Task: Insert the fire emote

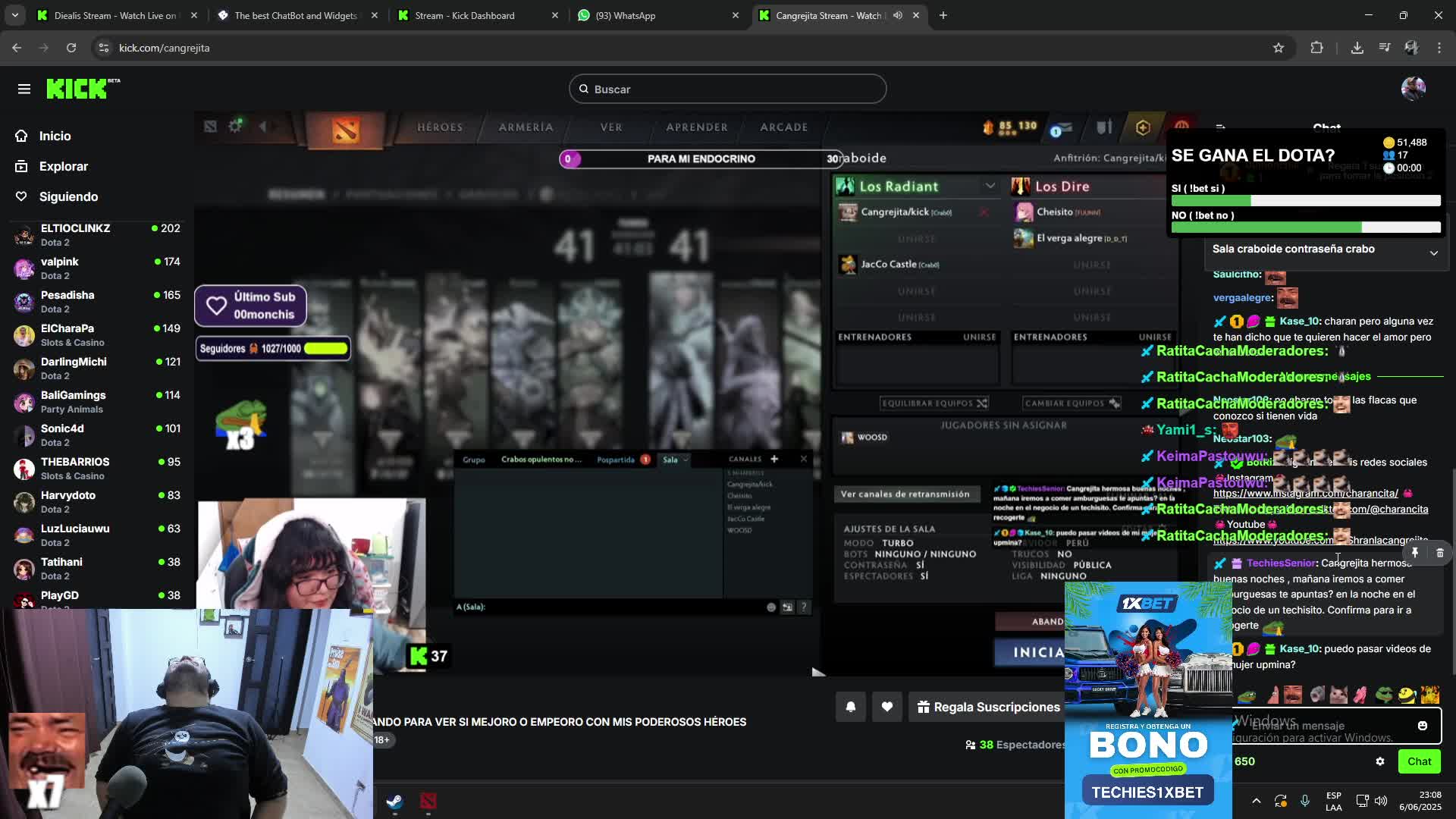Action: 1430,694
